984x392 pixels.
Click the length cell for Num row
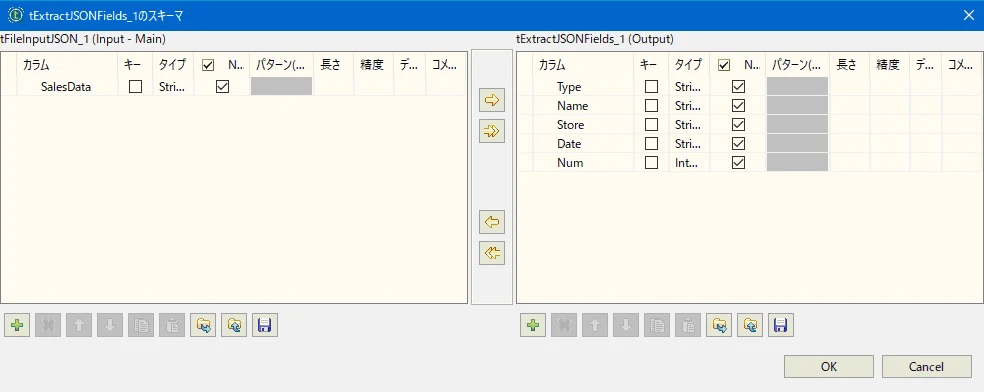pos(849,162)
